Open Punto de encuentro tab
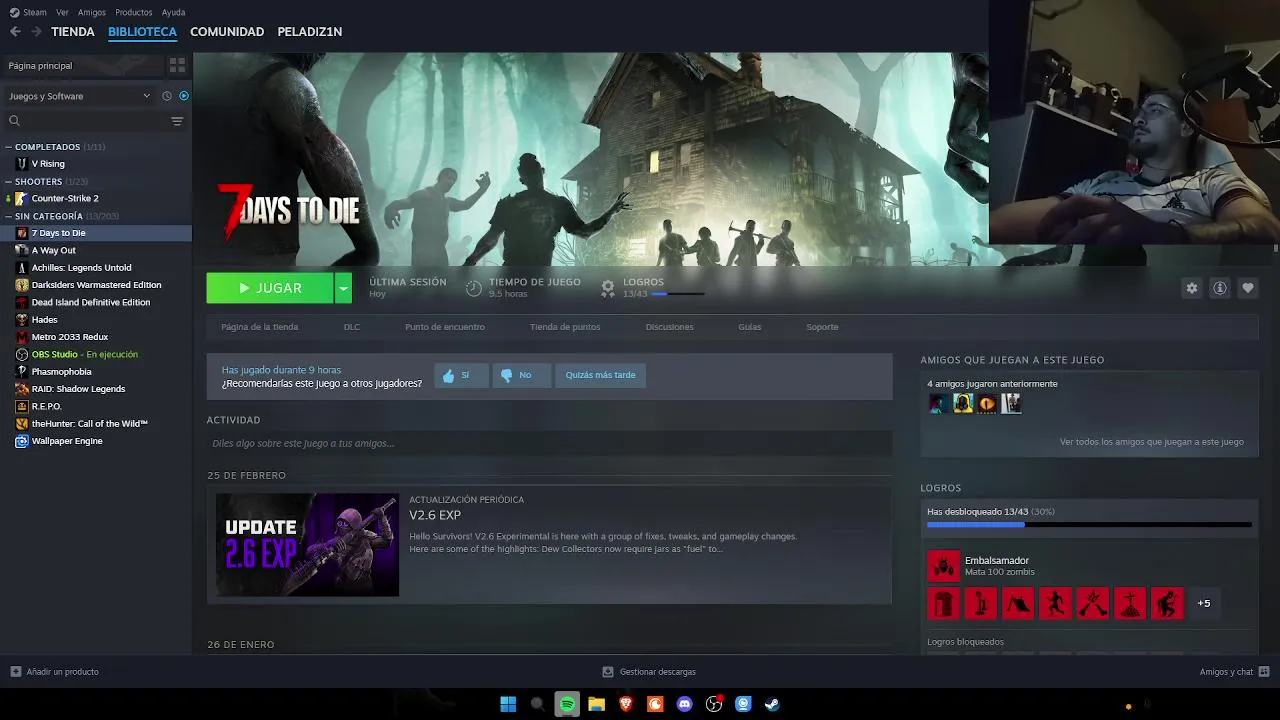Image resolution: width=1280 pixels, height=720 pixels. tap(445, 327)
